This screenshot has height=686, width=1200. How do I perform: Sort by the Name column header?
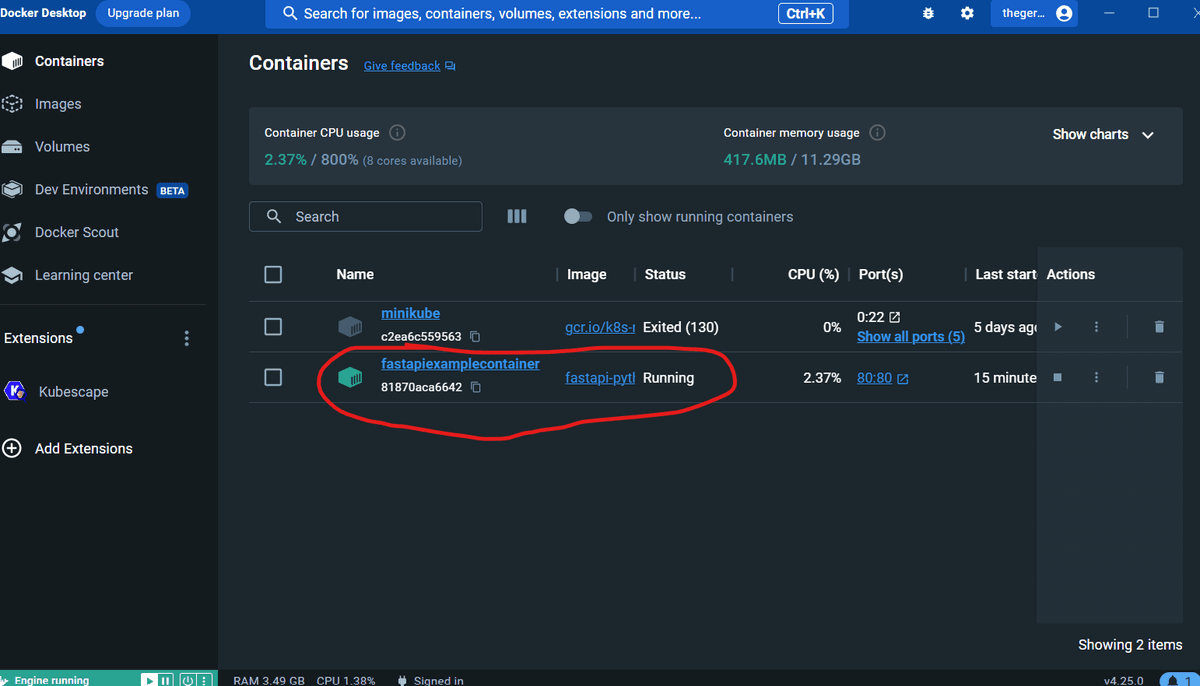(355, 274)
